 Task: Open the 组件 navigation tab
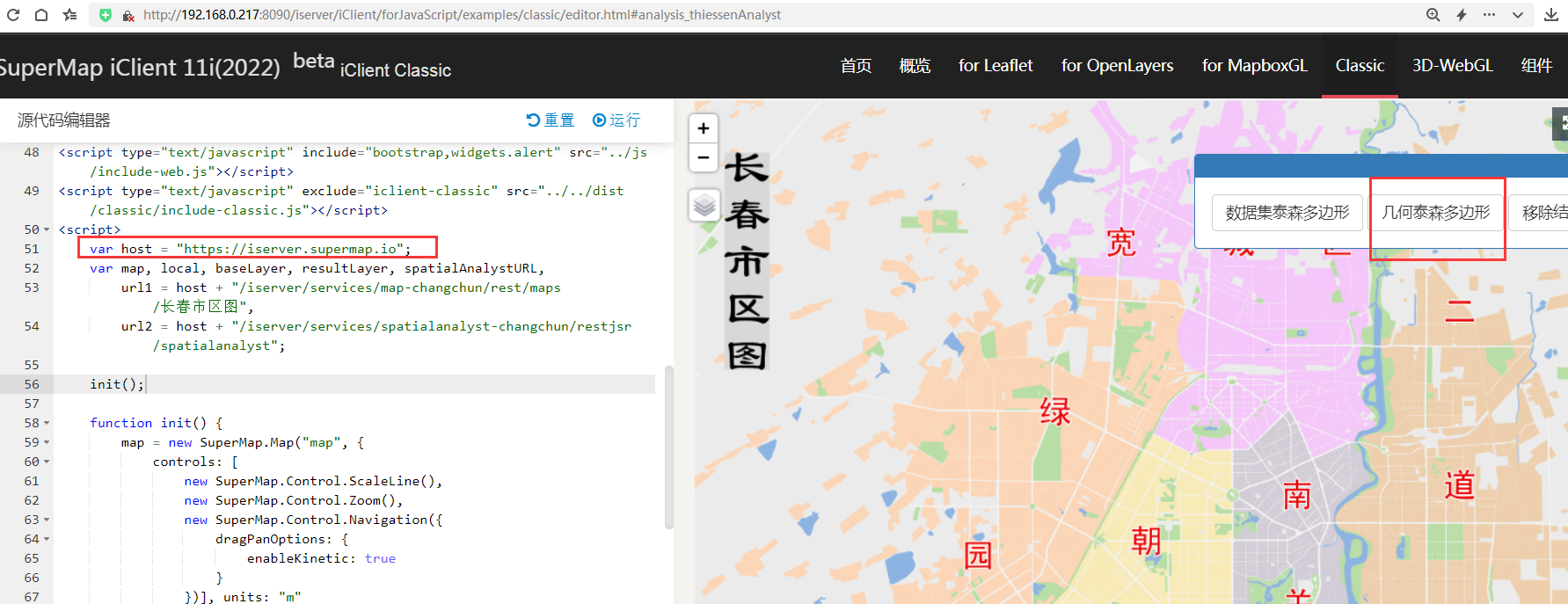click(1536, 66)
